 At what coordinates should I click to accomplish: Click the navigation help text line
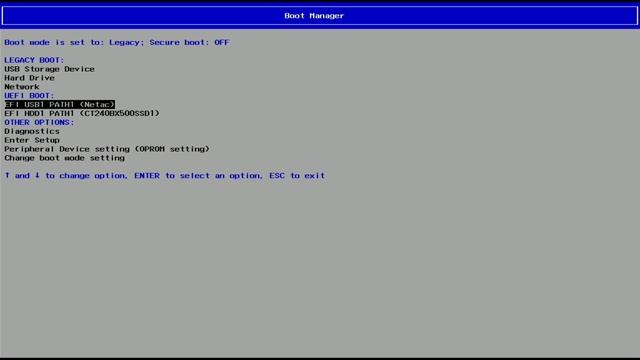click(x=165, y=176)
